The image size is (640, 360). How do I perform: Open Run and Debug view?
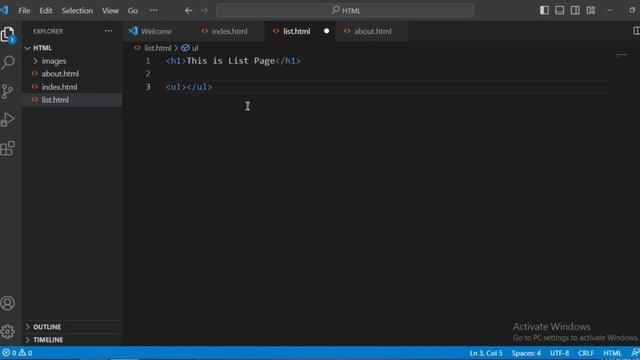pyautogui.click(x=8, y=120)
